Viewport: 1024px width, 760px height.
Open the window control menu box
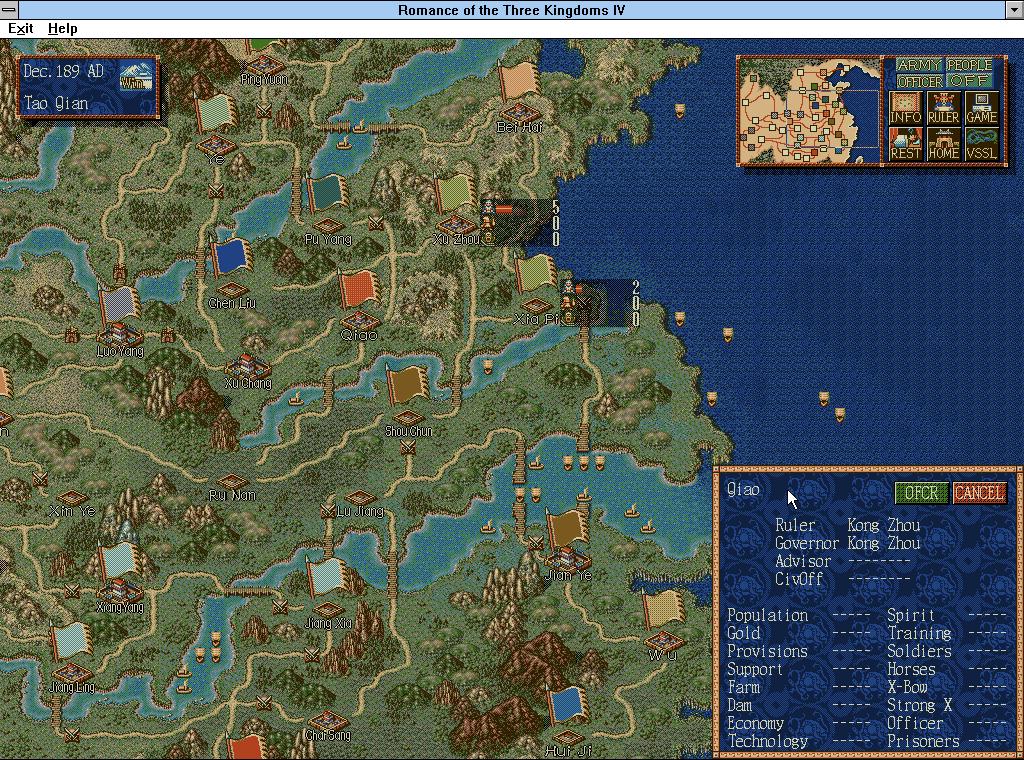click(x=9, y=10)
